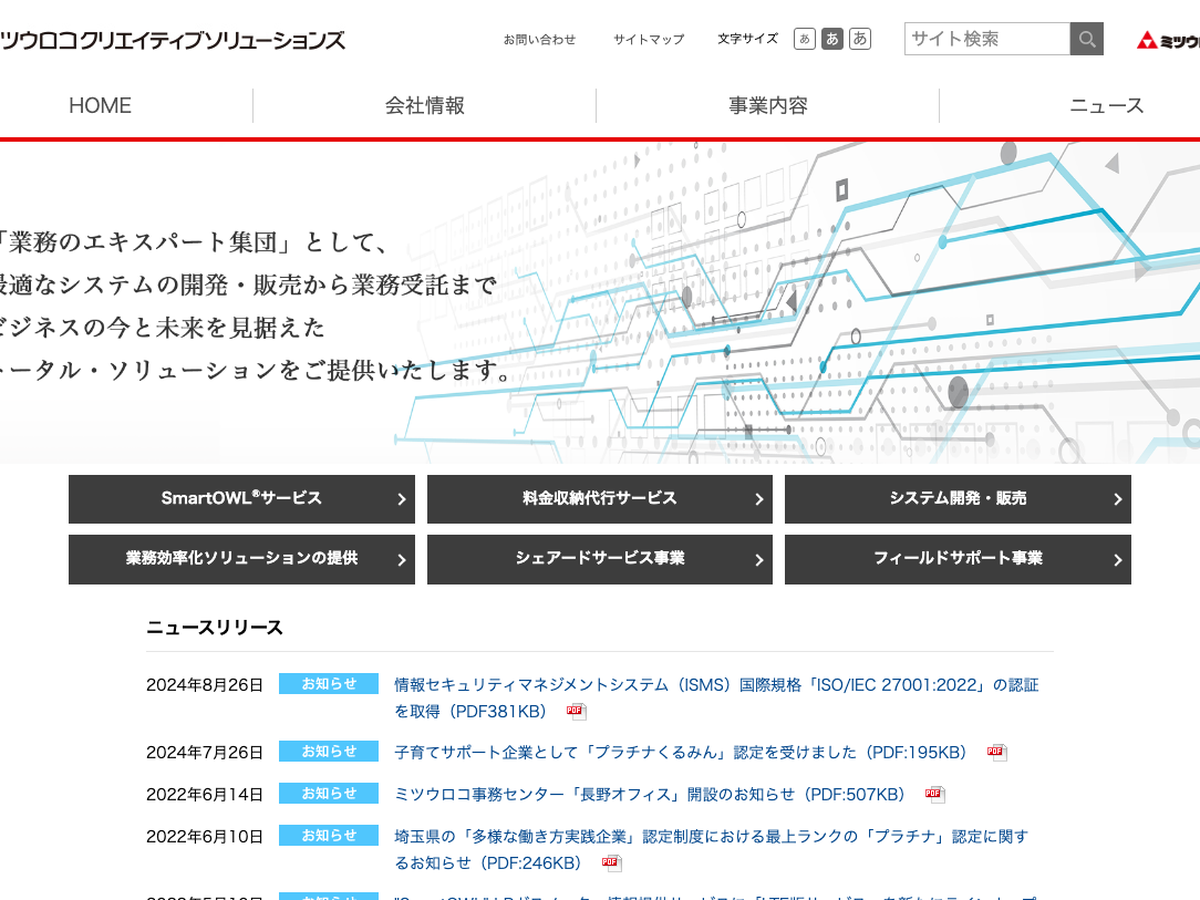Select the small font size button
The image size is (1200, 900).
coord(804,39)
